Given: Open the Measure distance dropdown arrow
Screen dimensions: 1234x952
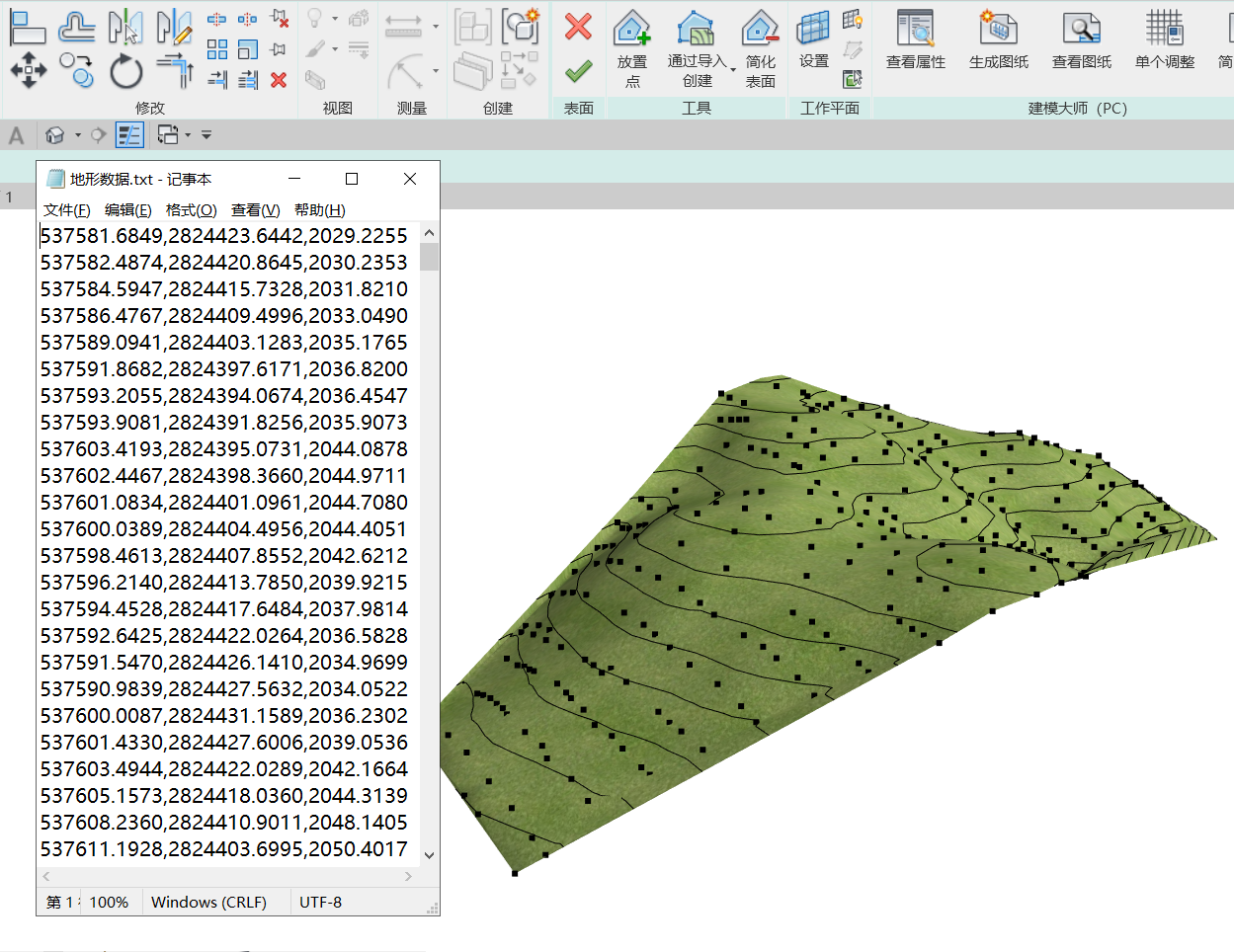Looking at the screenshot, I should [436, 27].
